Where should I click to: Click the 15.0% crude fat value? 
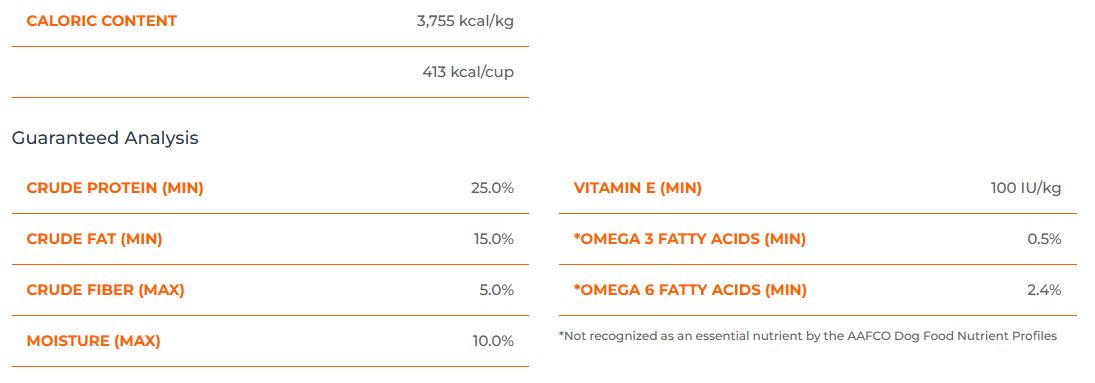point(494,239)
